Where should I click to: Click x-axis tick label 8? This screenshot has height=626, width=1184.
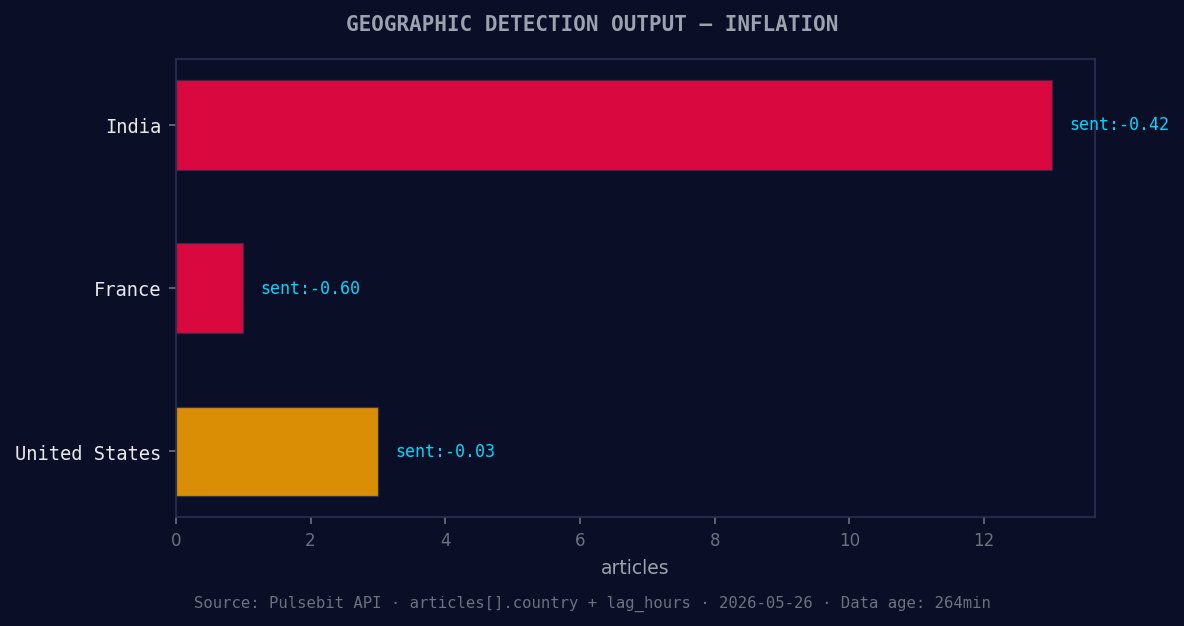pos(714,540)
